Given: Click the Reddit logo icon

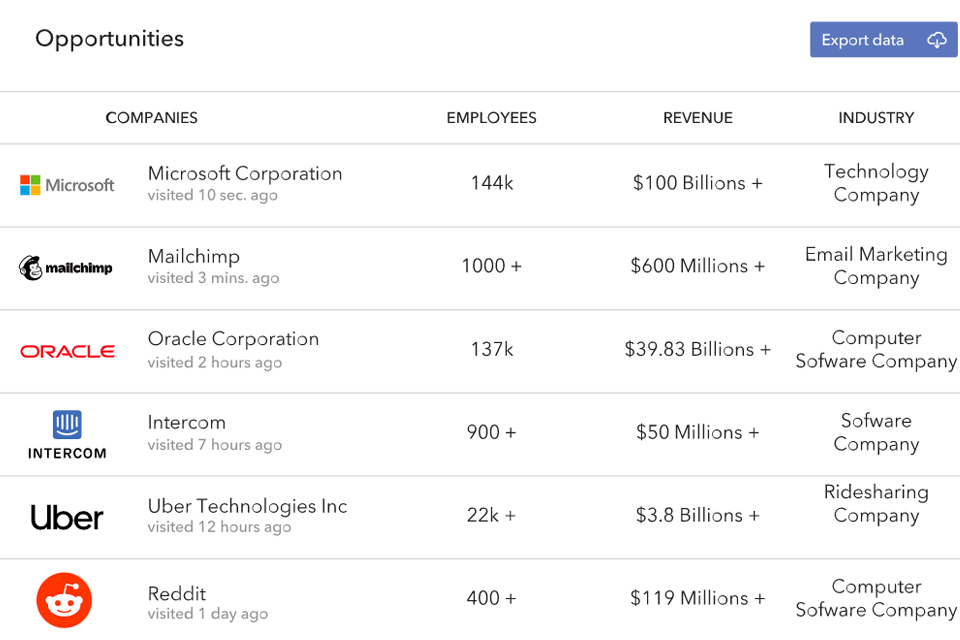Looking at the screenshot, I should pyautogui.click(x=64, y=600).
